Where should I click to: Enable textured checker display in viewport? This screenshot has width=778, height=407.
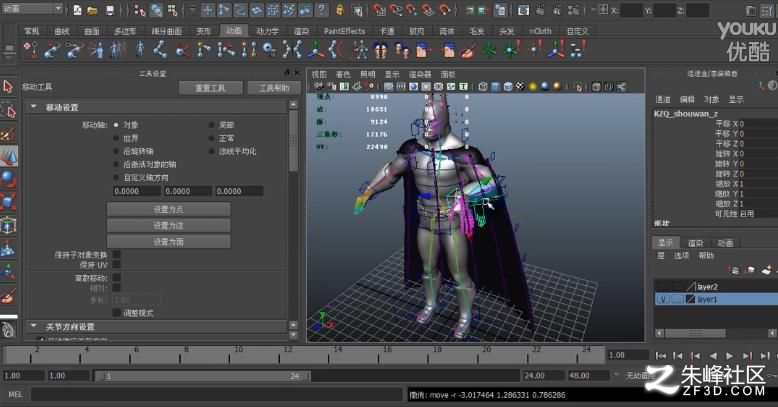520,87
